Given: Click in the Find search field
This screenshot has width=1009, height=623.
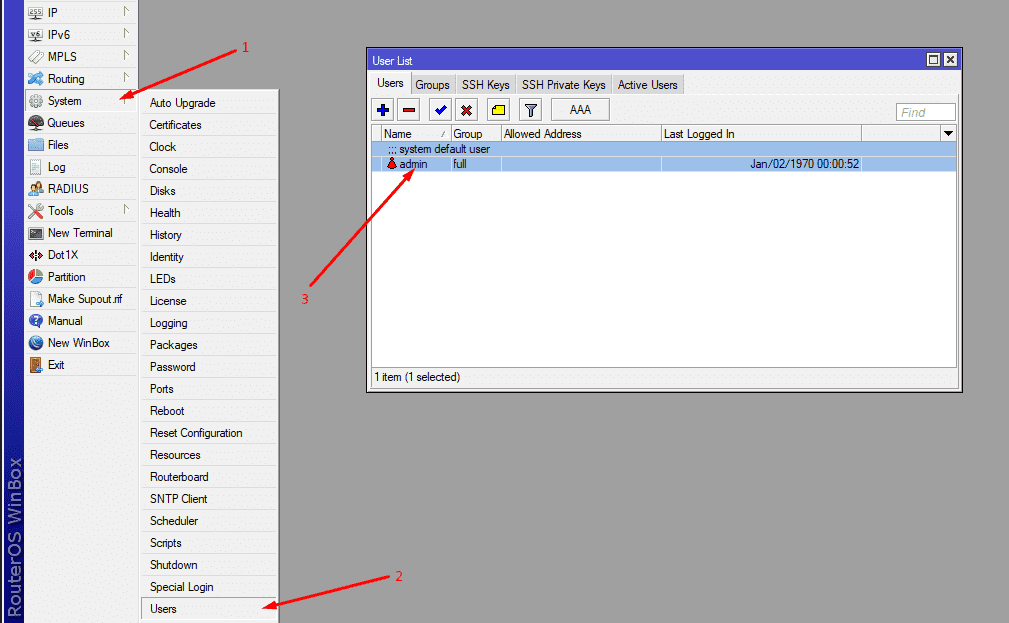Looking at the screenshot, I should [925, 113].
